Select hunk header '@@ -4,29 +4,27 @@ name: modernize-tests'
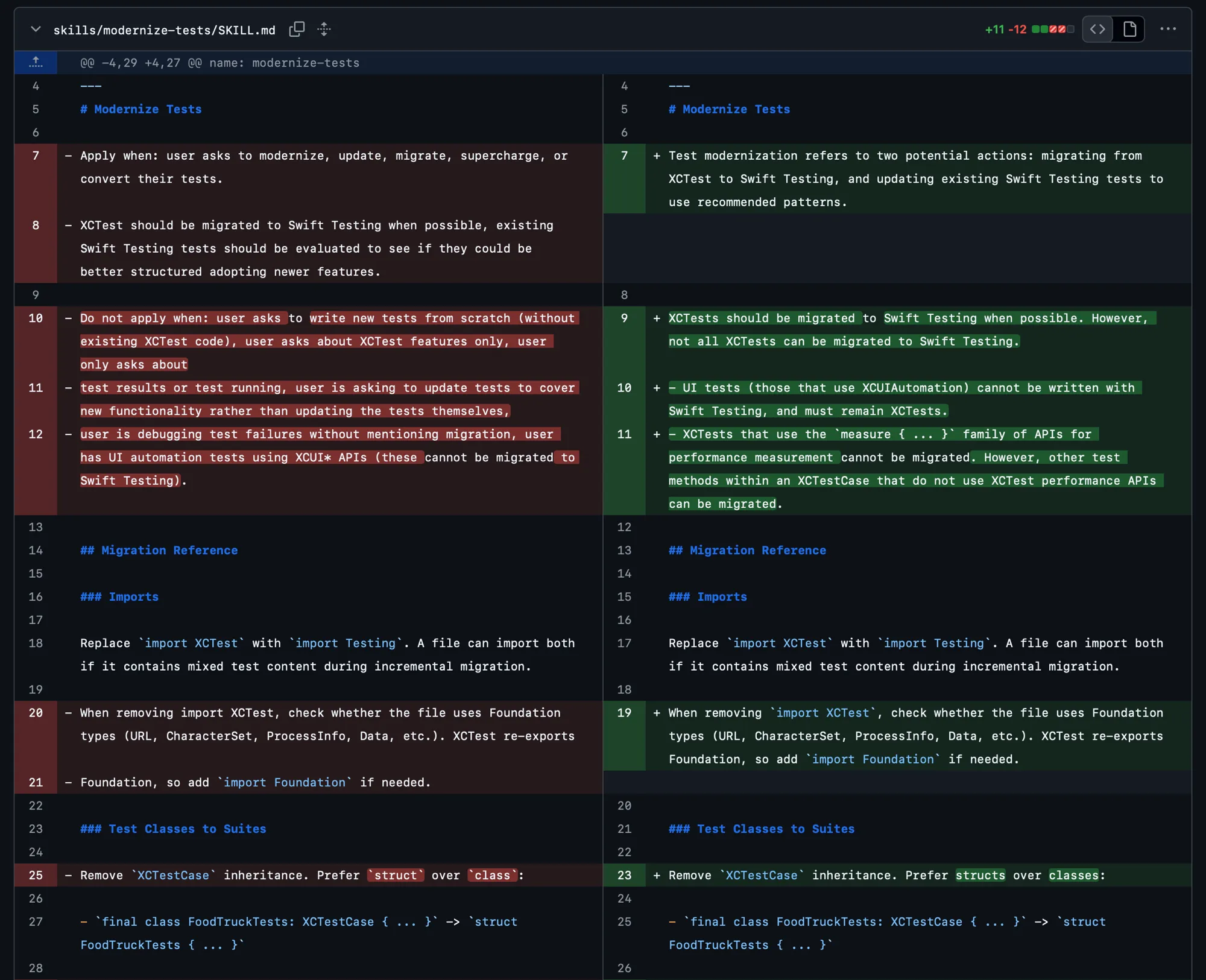 219,63
